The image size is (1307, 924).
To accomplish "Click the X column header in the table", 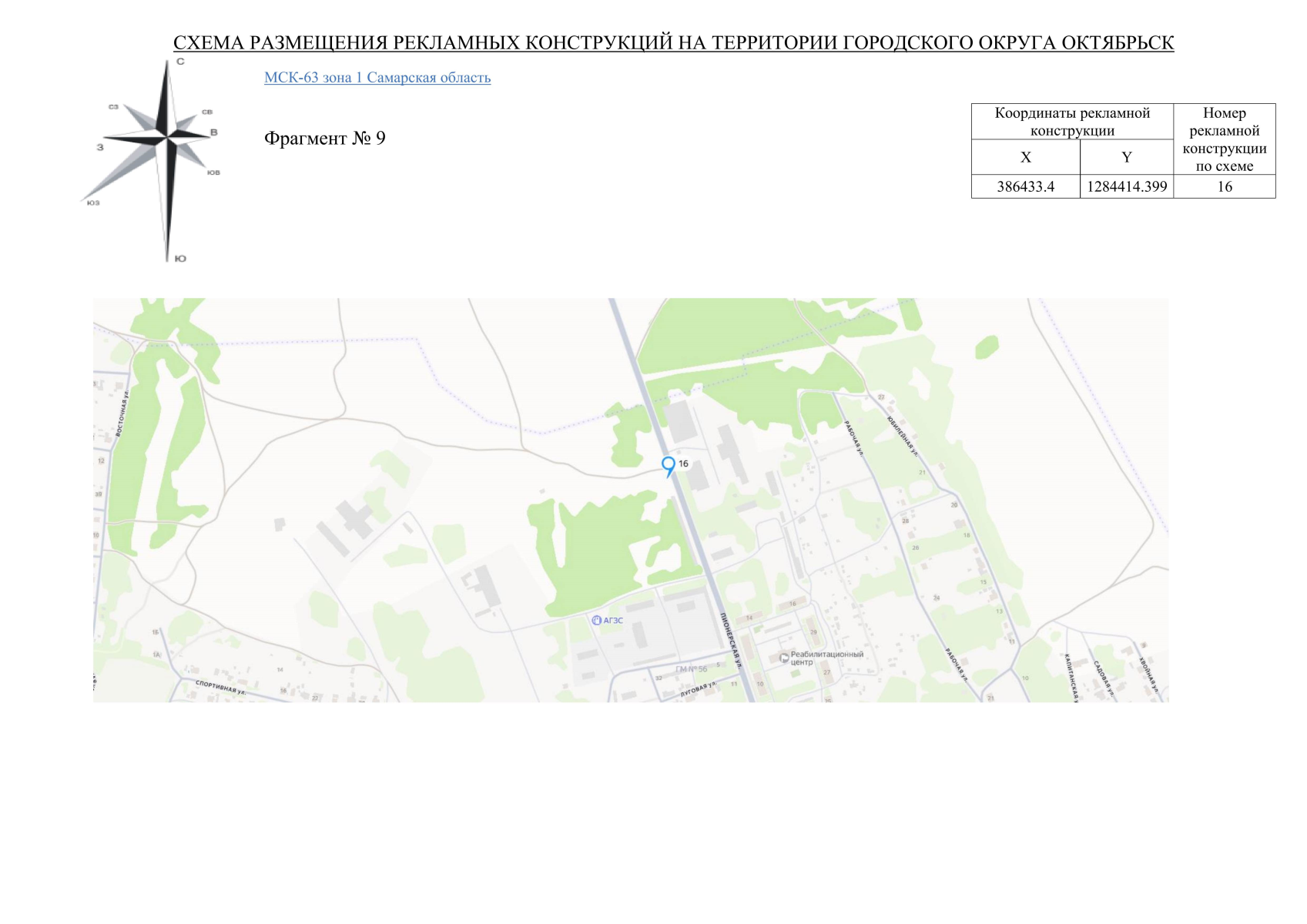I will [x=1026, y=157].
